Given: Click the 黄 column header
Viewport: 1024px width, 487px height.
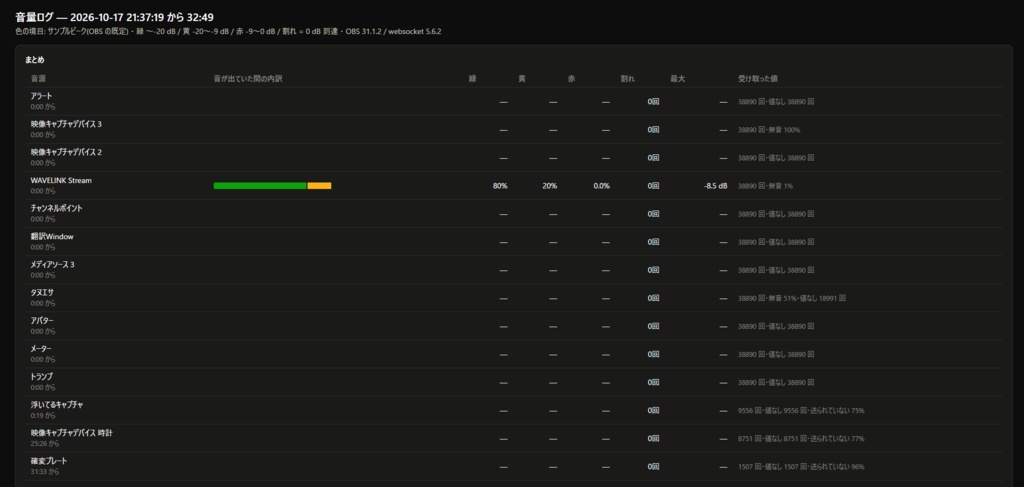Looking at the screenshot, I should (522, 78).
